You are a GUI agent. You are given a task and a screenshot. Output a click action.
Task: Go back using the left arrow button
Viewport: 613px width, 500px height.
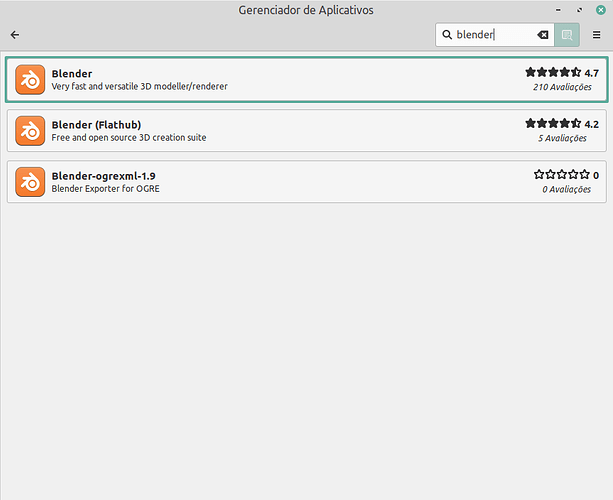pyautogui.click(x=15, y=35)
